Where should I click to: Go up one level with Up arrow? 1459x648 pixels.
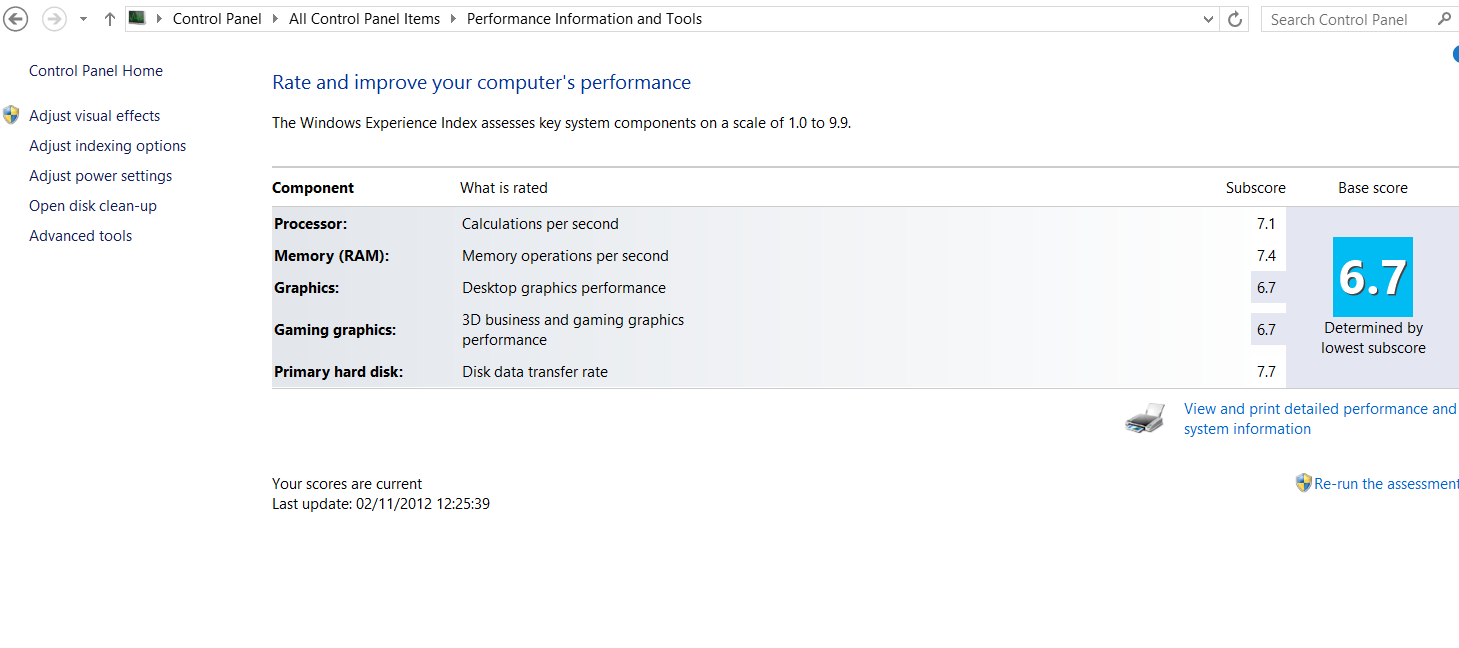(110, 19)
